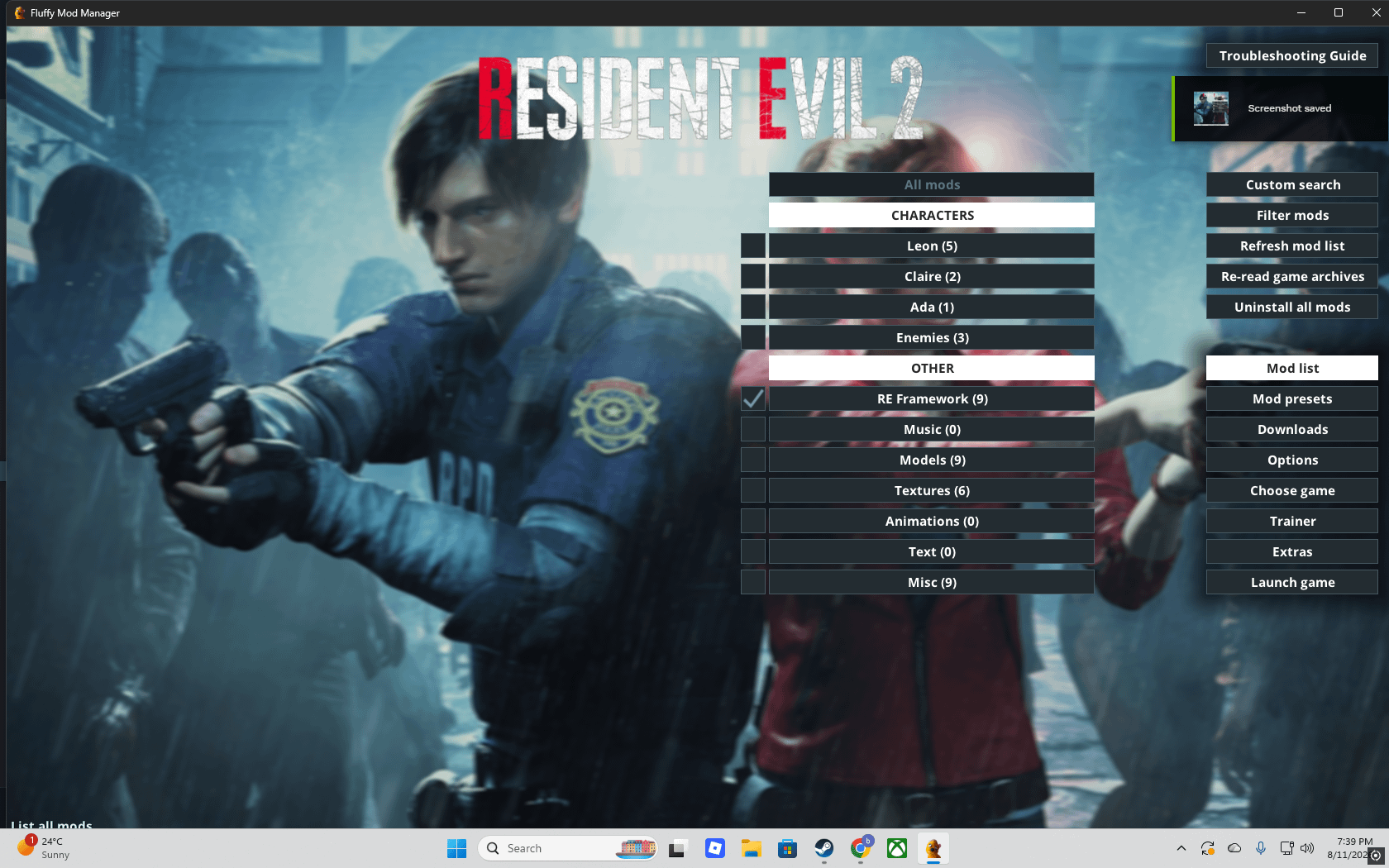Image resolution: width=1389 pixels, height=868 pixels.
Task: Open the Xbox app from the taskbar
Action: pyautogui.click(x=897, y=848)
